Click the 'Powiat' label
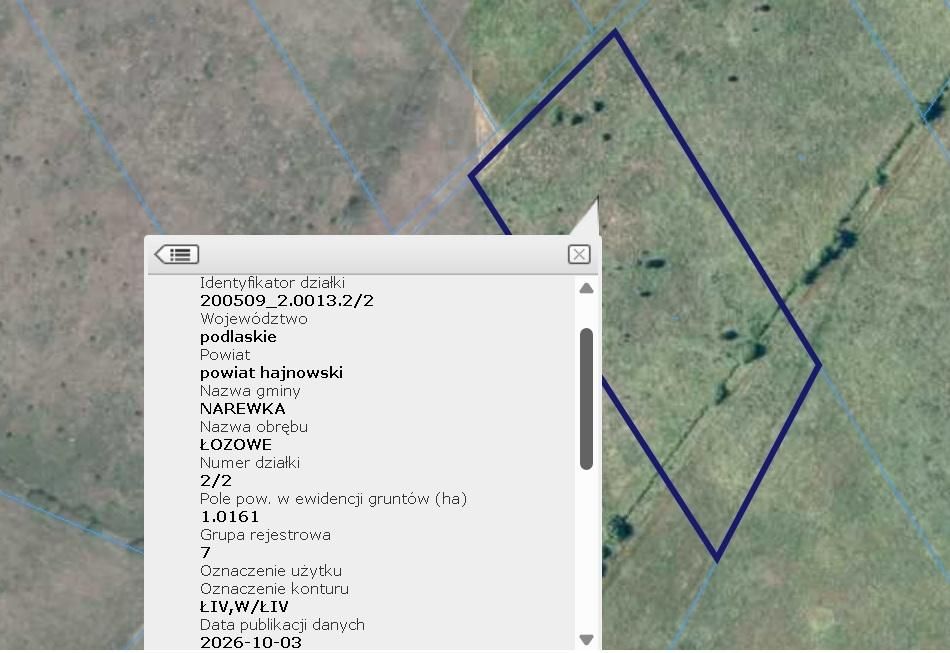This screenshot has width=950, height=653. pos(225,355)
